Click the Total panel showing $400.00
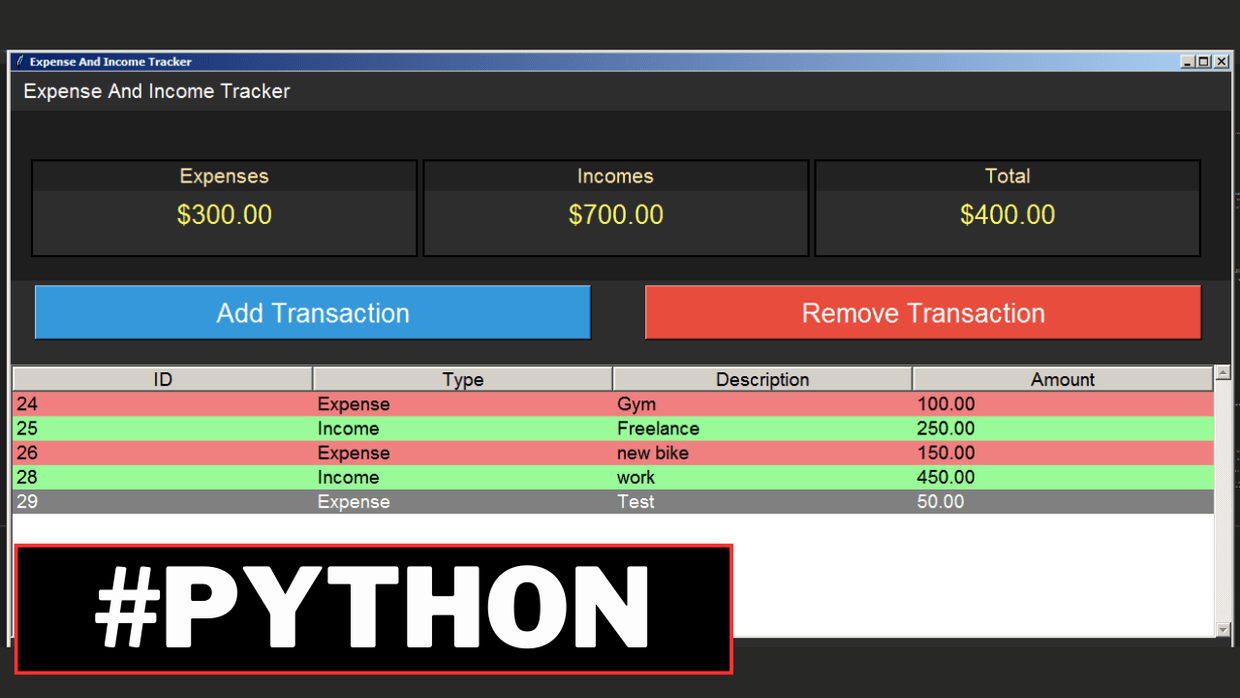This screenshot has height=698, width=1240. (1007, 207)
